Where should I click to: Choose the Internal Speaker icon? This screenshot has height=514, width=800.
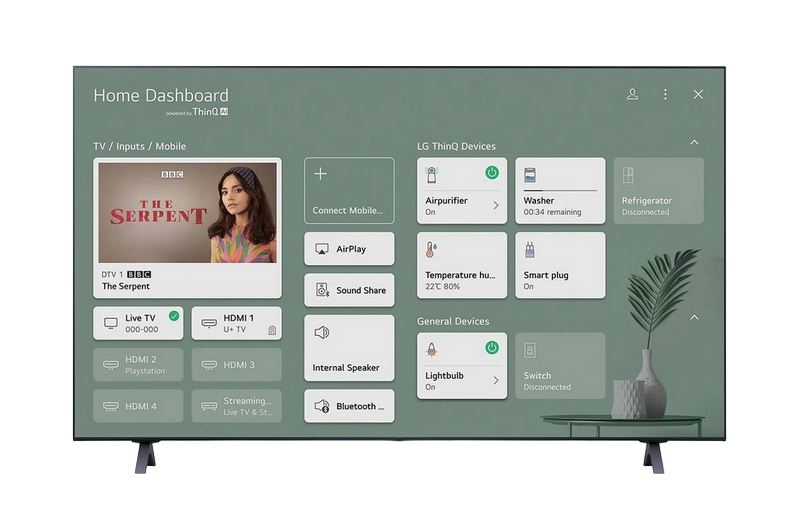[x=322, y=332]
